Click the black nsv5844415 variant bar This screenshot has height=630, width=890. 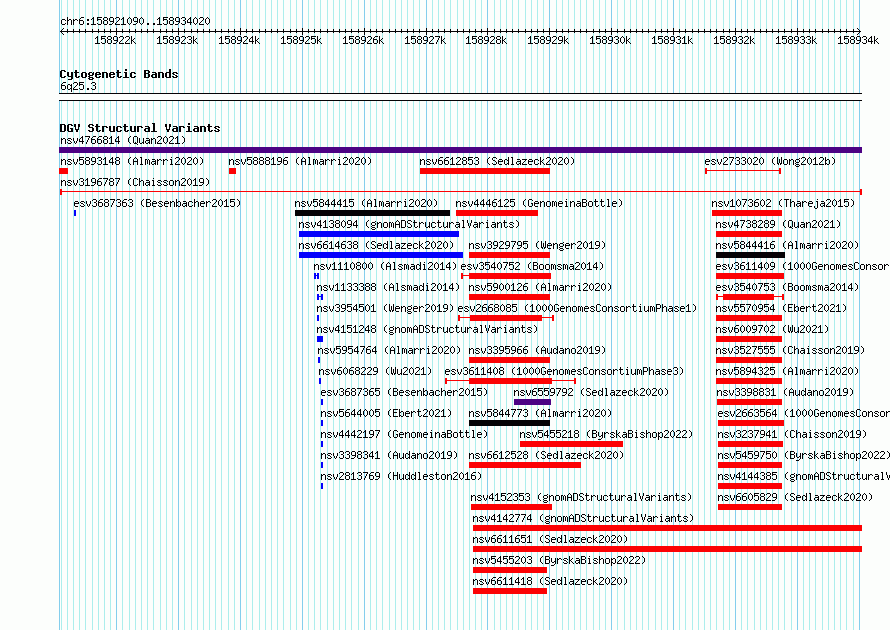372,213
